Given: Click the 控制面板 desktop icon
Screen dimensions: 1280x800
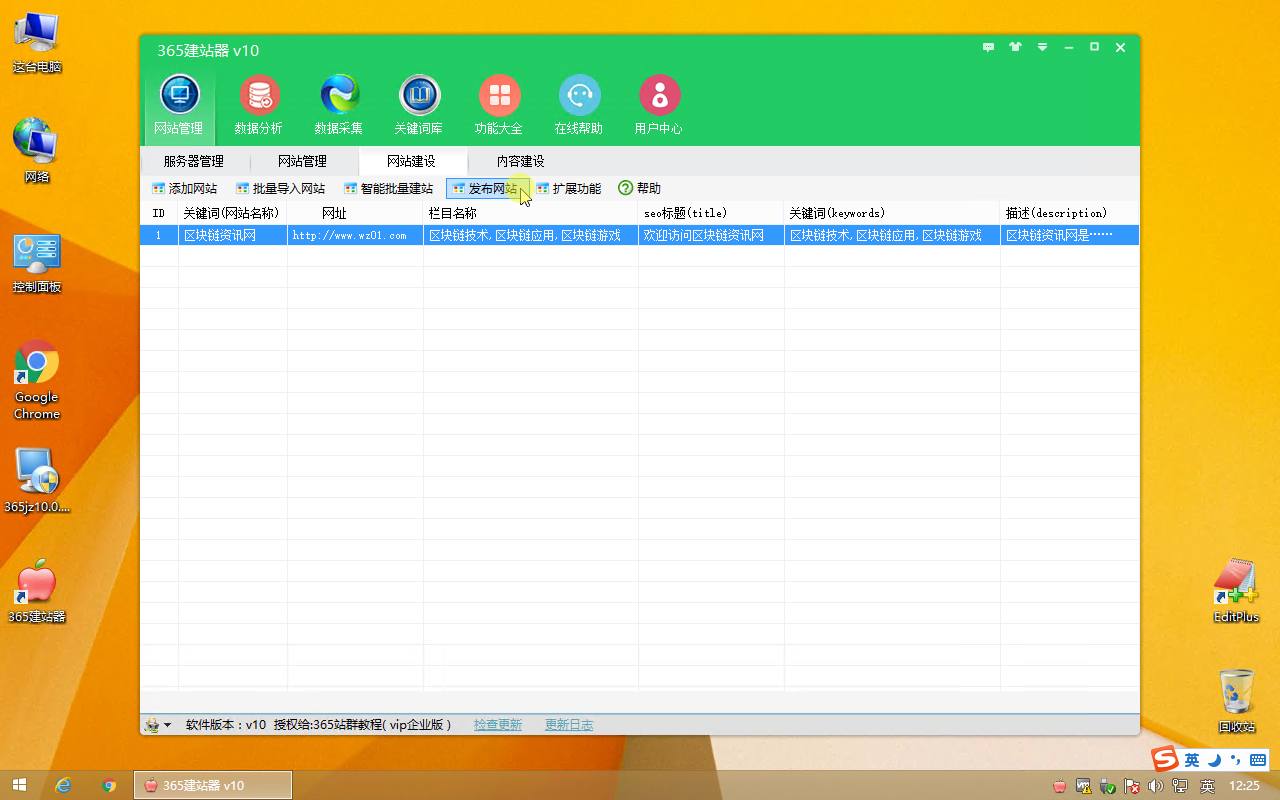Looking at the screenshot, I should (x=37, y=262).
